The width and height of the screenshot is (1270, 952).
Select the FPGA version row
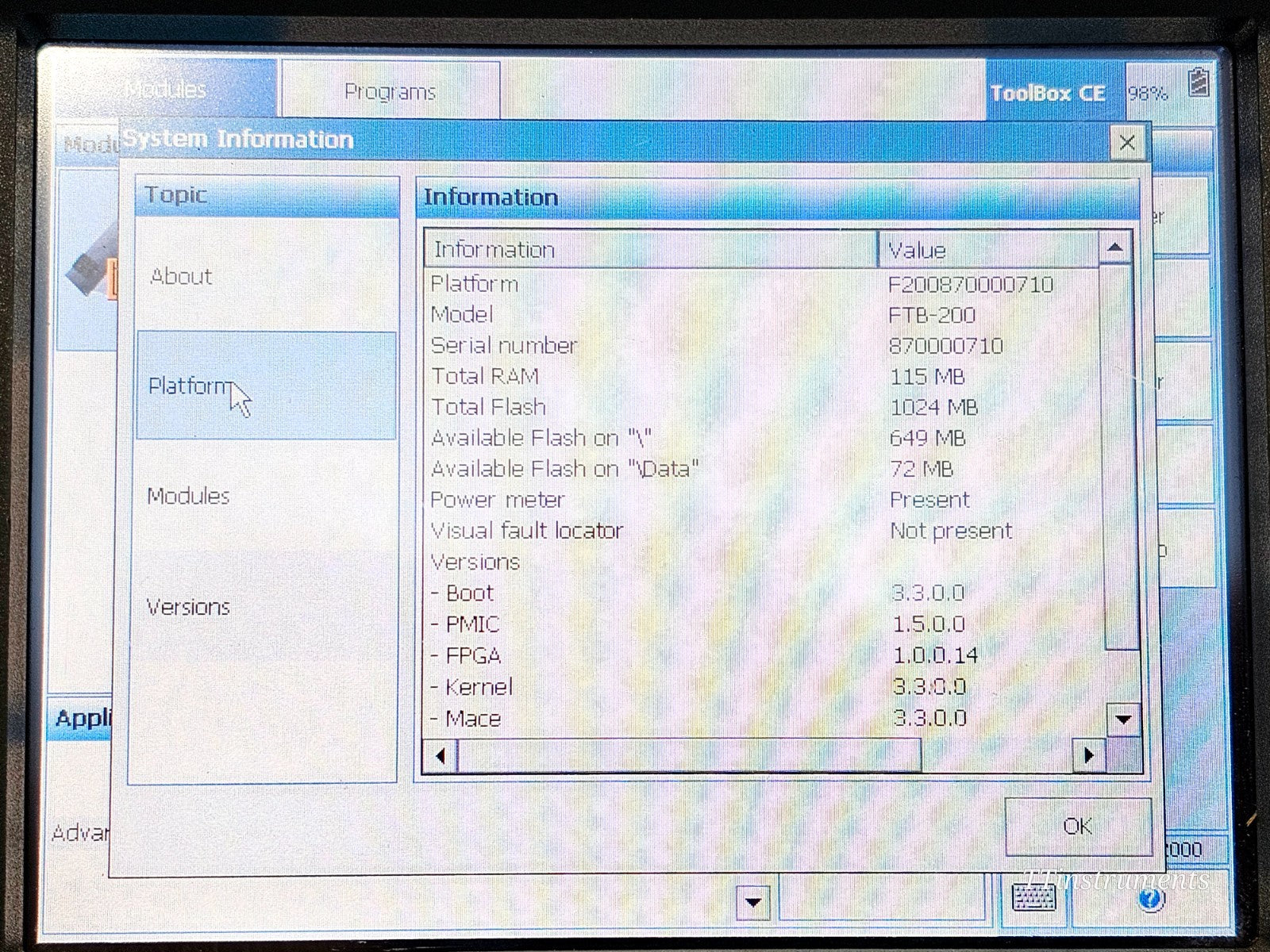point(764,655)
